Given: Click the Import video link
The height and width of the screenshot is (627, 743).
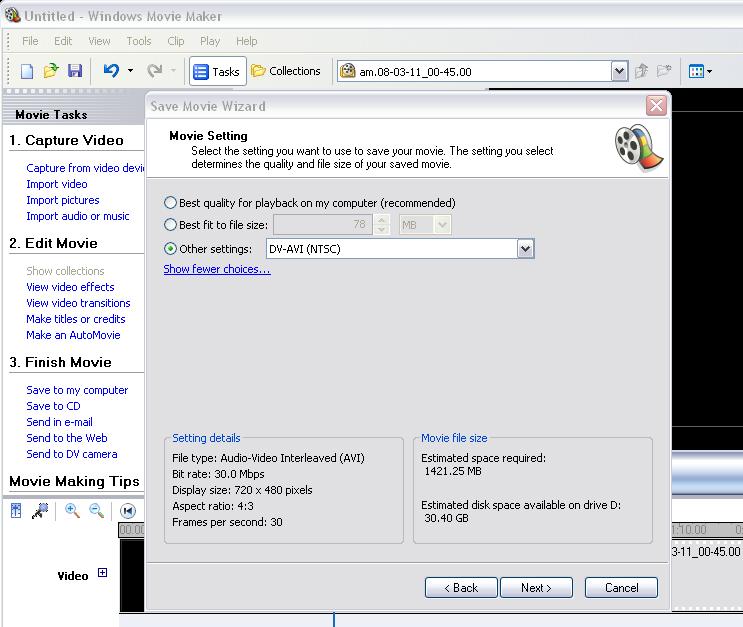Looking at the screenshot, I should [x=57, y=184].
